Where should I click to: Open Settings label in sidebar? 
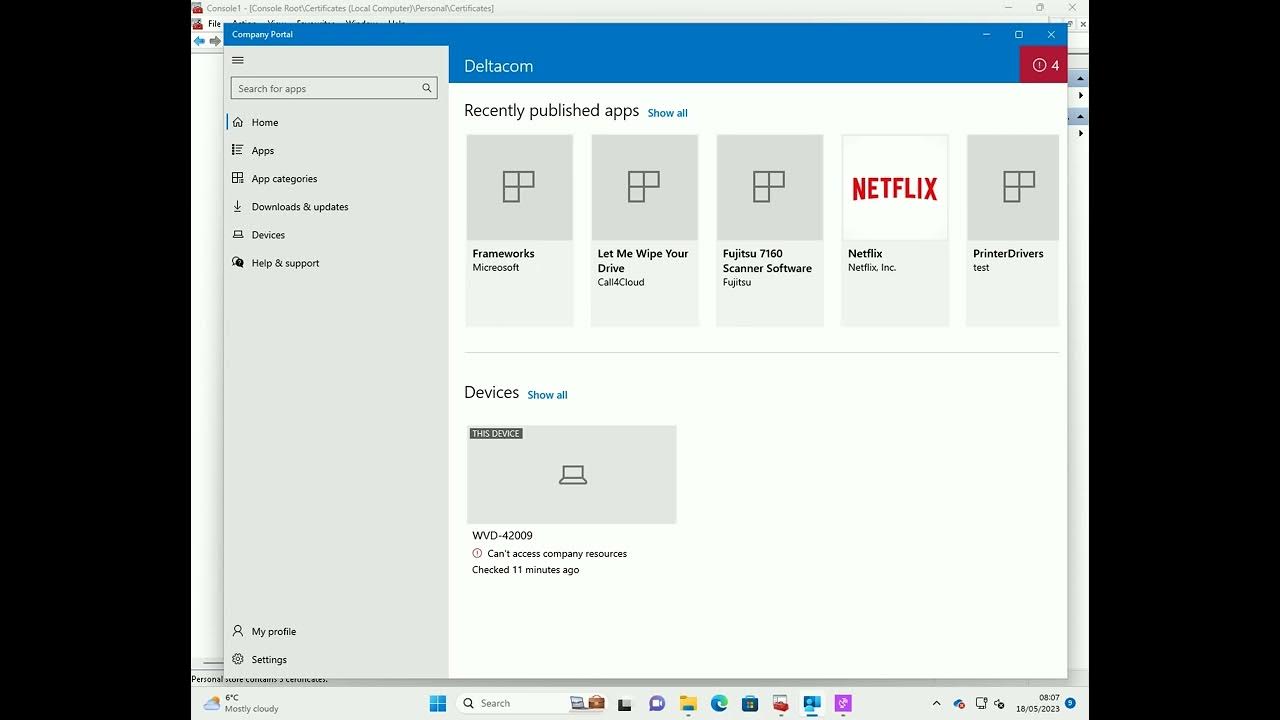[269, 659]
